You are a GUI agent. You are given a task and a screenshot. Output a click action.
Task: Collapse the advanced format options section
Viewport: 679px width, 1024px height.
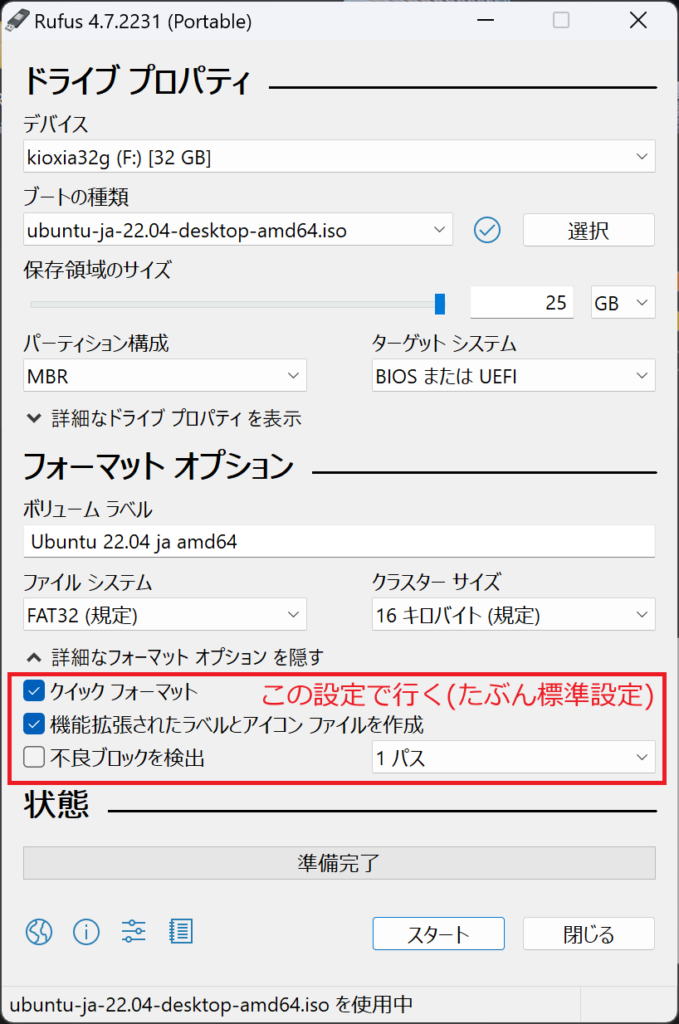point(175,657)
